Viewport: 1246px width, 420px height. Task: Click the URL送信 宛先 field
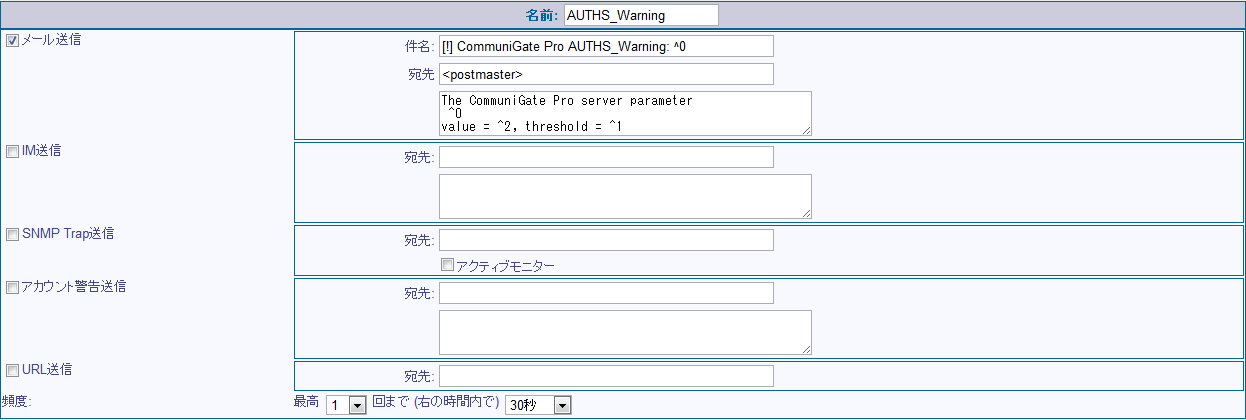tap(606, 376)
